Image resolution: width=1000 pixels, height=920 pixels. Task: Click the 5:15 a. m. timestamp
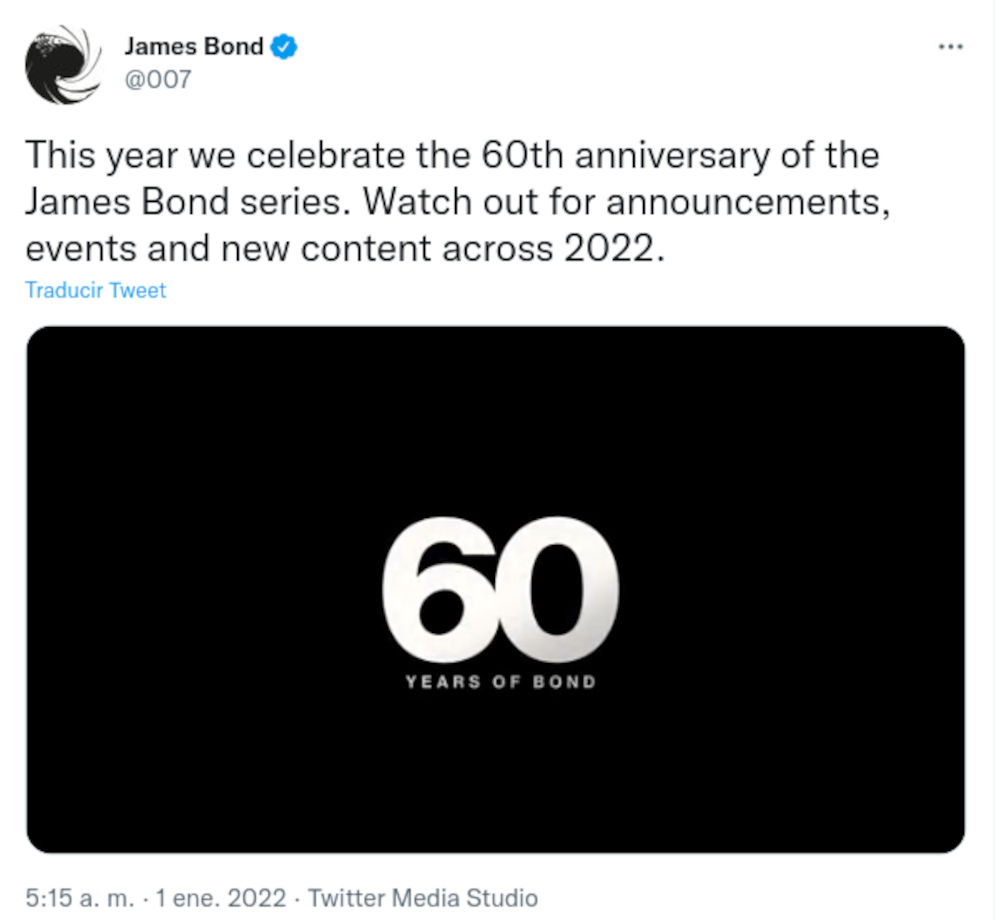tap(81, 898)
